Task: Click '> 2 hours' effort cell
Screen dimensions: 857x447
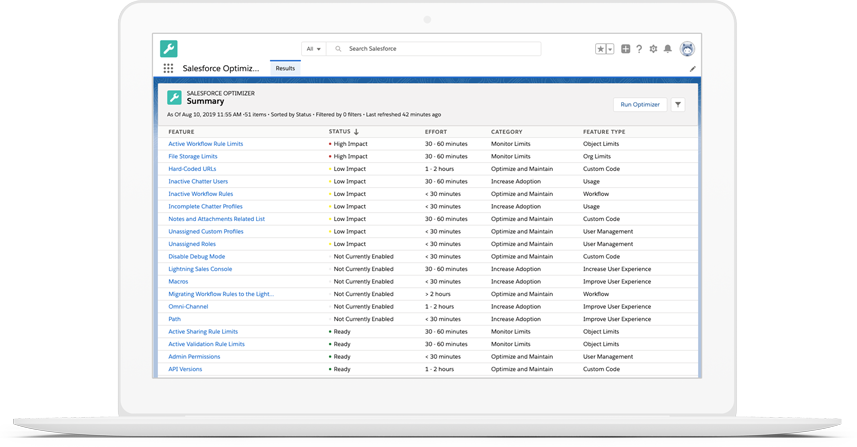Action: [x=438, y=294]
